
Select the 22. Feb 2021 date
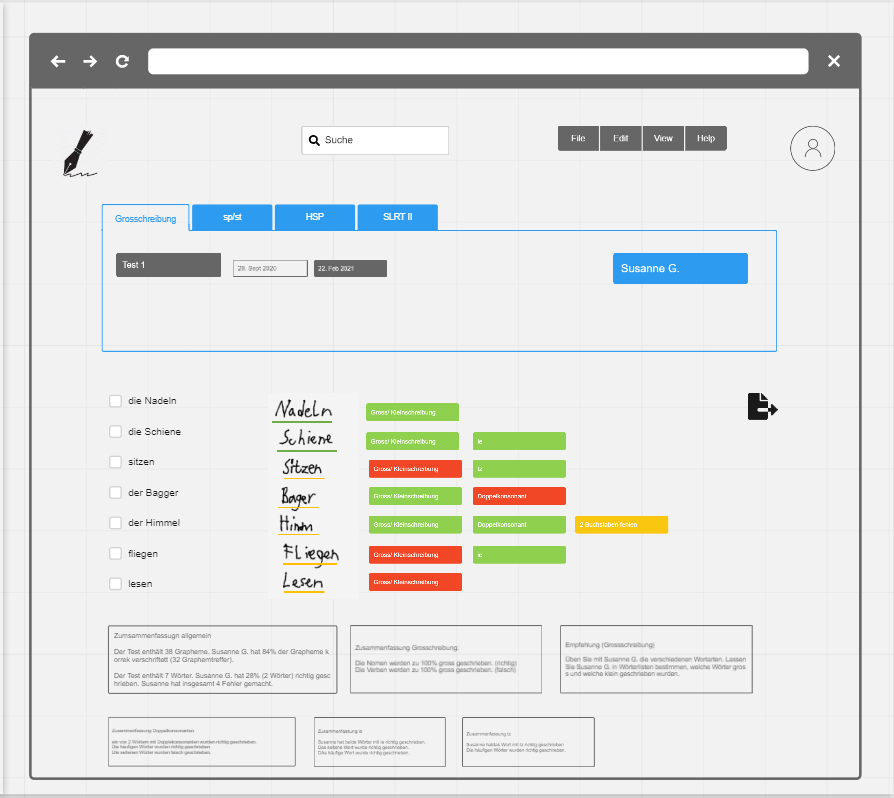pyautogui.click(x=350, y=268)
